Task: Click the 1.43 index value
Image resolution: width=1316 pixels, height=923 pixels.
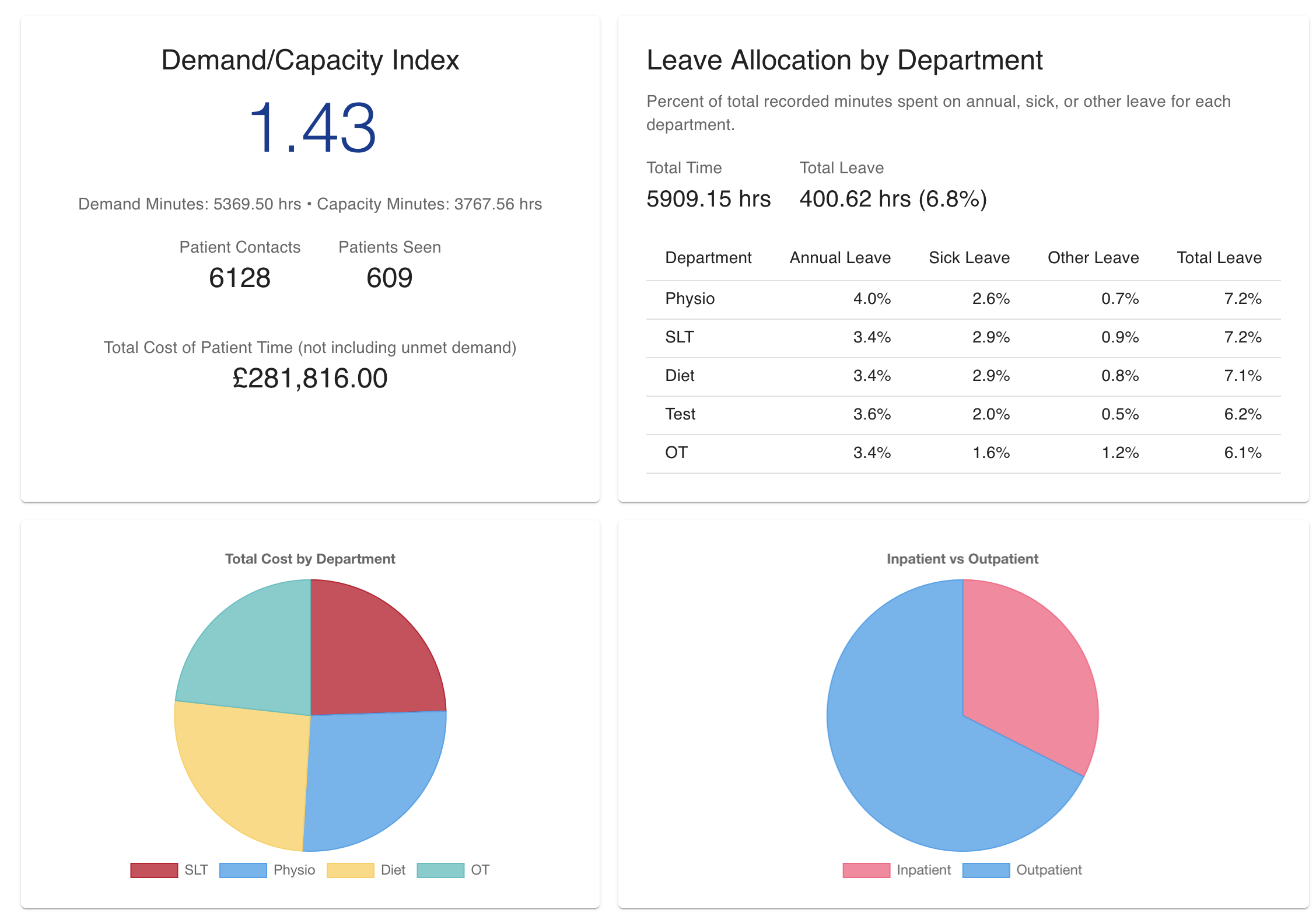Action: click(x=311, y=128)
